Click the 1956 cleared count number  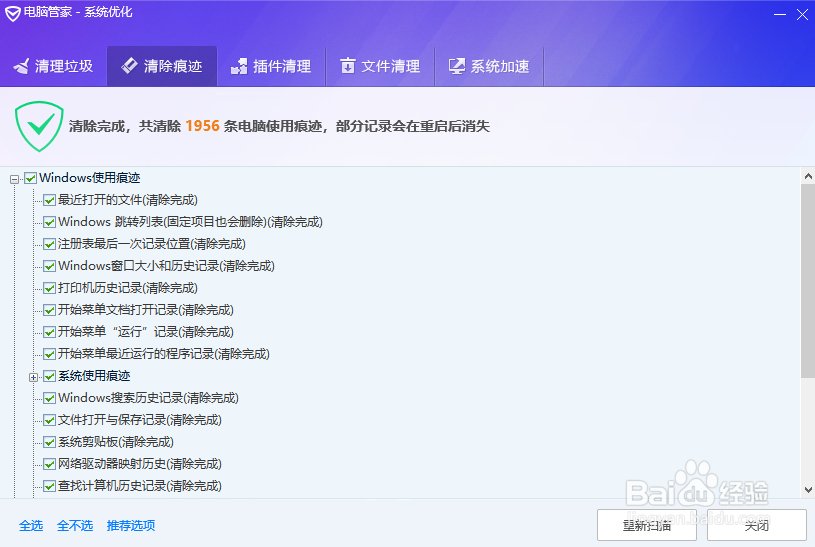pos(202,126)
